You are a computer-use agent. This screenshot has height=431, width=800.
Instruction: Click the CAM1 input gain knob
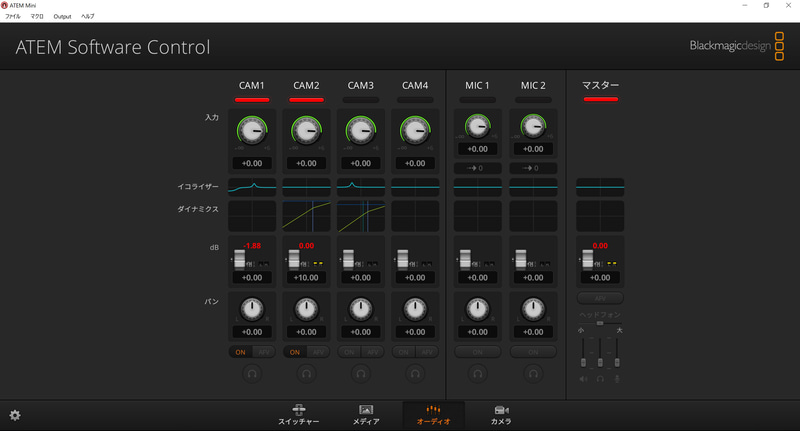pos(252,131)
